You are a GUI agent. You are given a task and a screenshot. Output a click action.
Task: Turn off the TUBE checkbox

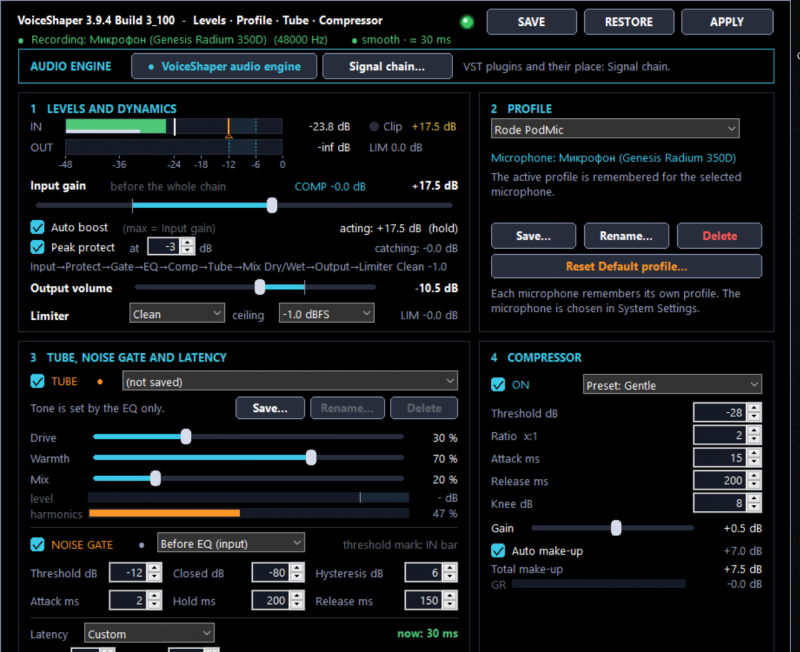click(37, 381)
